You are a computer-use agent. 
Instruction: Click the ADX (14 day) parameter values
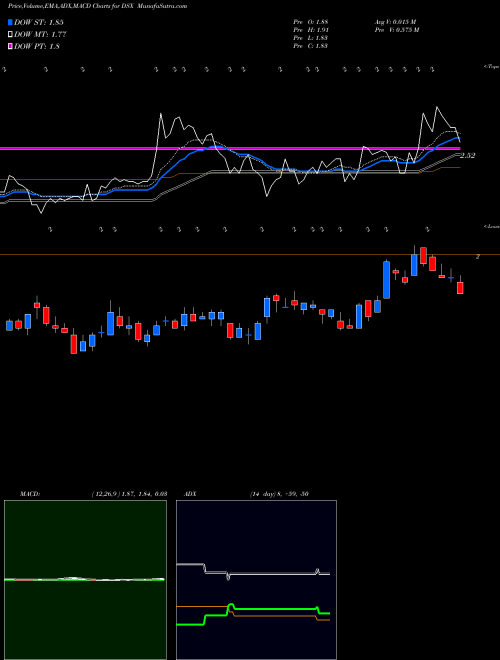279,494
